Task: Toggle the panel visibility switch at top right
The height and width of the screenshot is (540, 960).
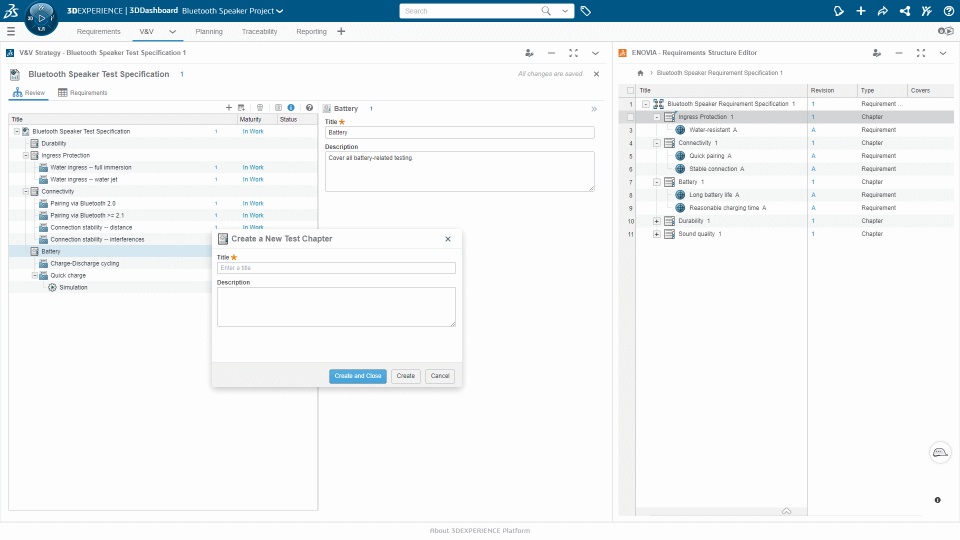Action: [946, 31]
